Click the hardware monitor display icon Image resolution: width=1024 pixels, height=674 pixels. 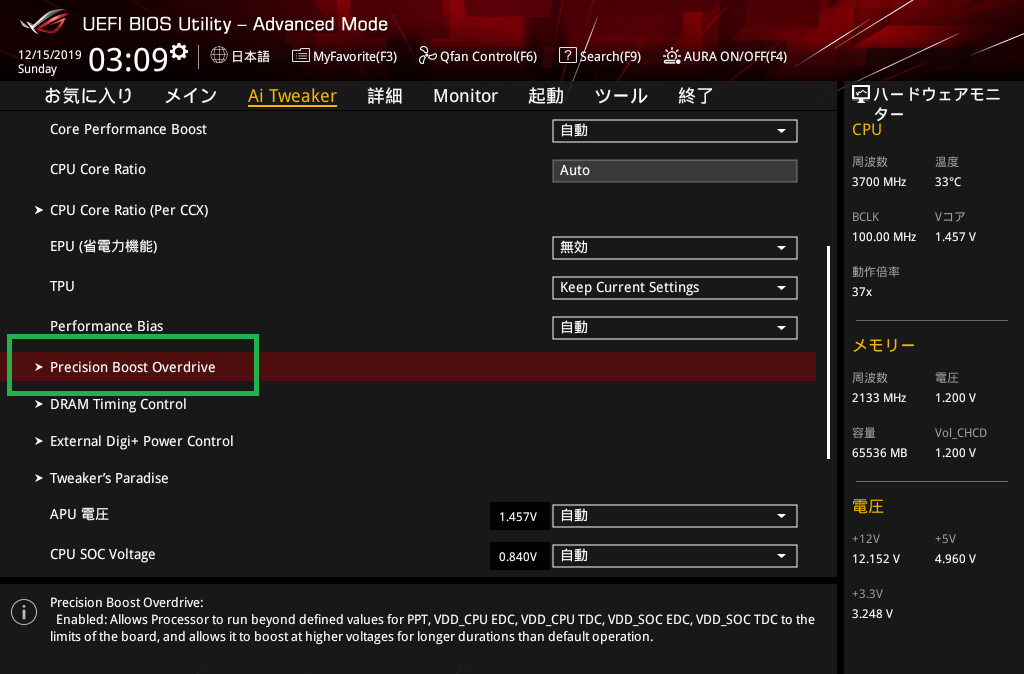861,95
